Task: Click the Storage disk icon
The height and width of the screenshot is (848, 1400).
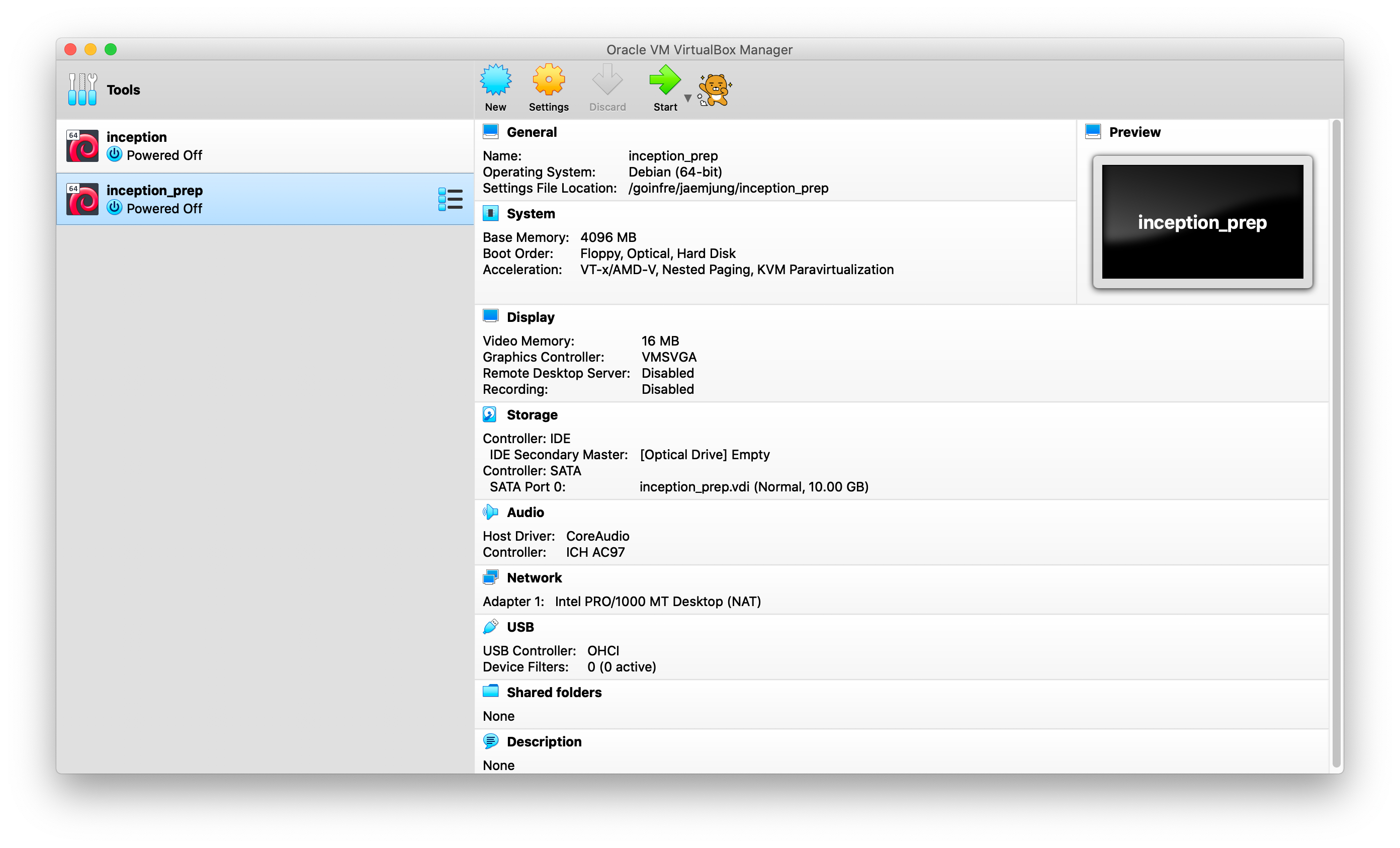Action: 490,414
